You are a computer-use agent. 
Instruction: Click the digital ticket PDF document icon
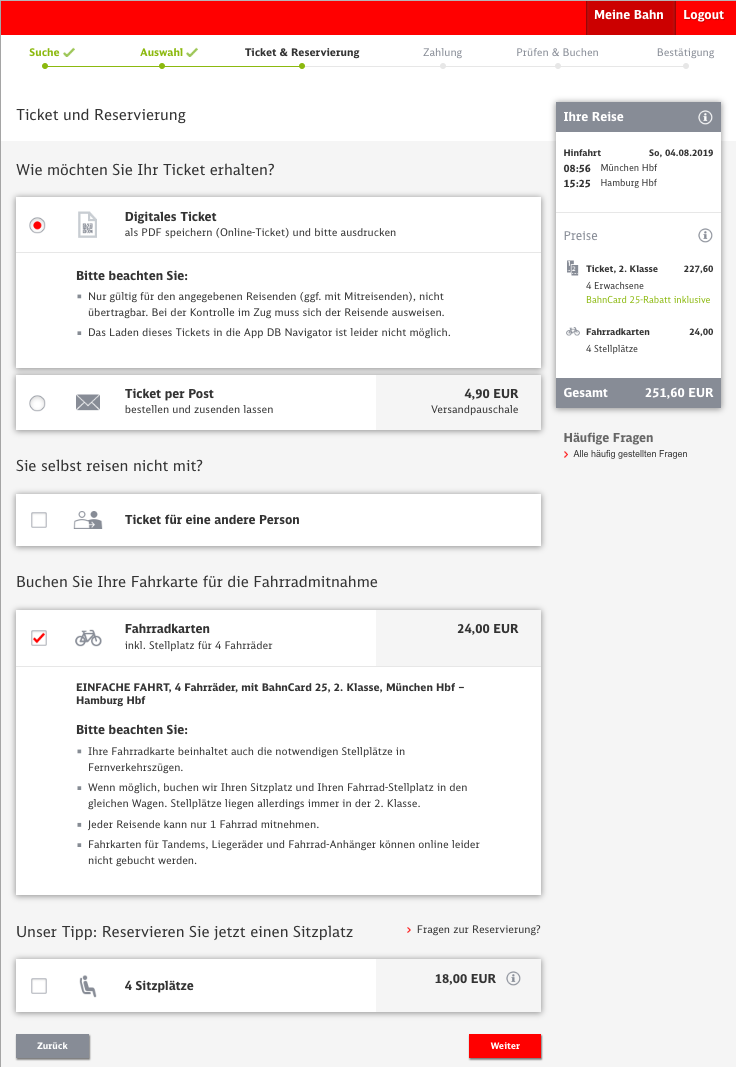click(x=88, y=225)
